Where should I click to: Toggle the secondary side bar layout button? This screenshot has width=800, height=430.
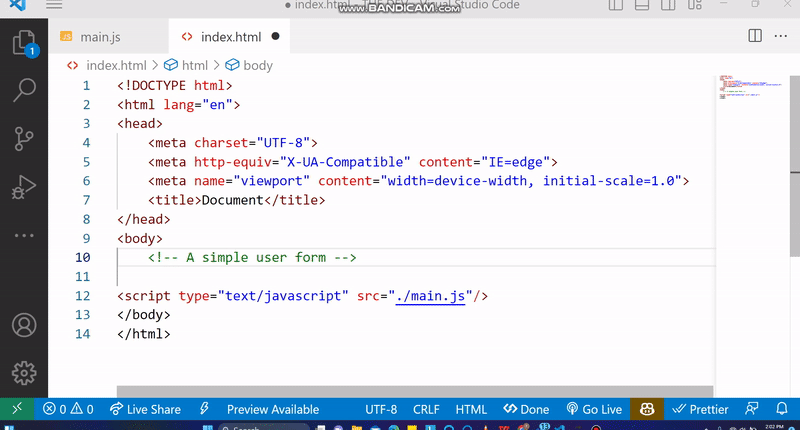[668, 5]
